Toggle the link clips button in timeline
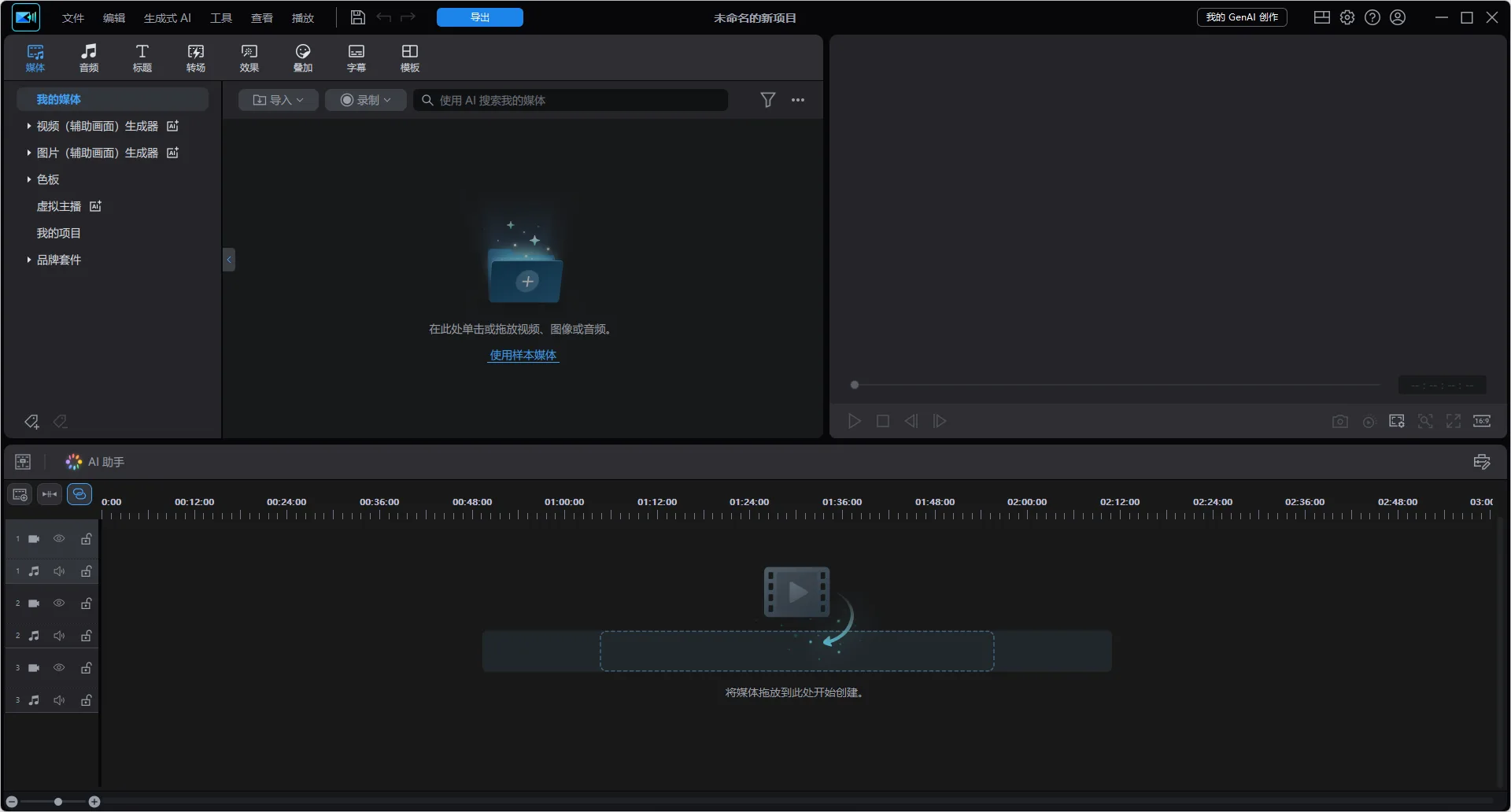This screenshot has width=1511, height=812. [x=79, y=494]
